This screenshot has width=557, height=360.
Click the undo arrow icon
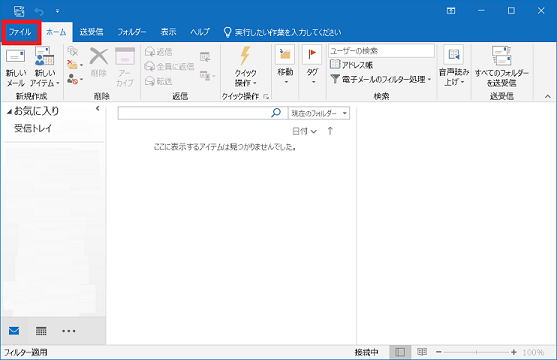click(39, 12)
